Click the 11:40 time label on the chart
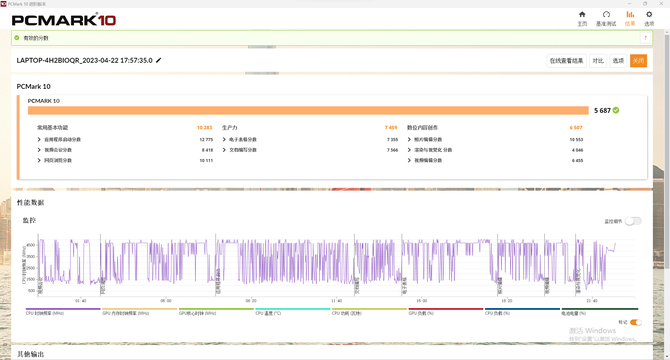 click(336, 301)
